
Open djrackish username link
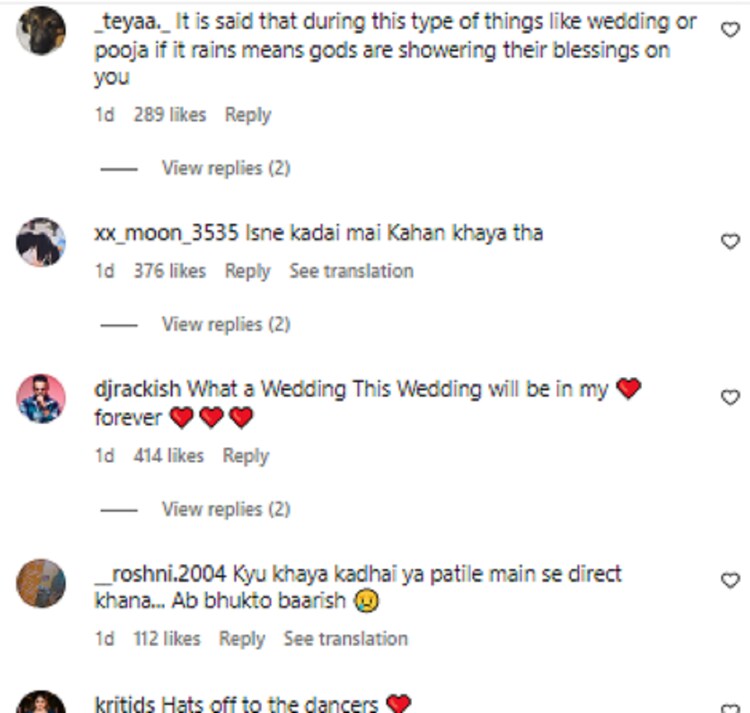[138, 389]
